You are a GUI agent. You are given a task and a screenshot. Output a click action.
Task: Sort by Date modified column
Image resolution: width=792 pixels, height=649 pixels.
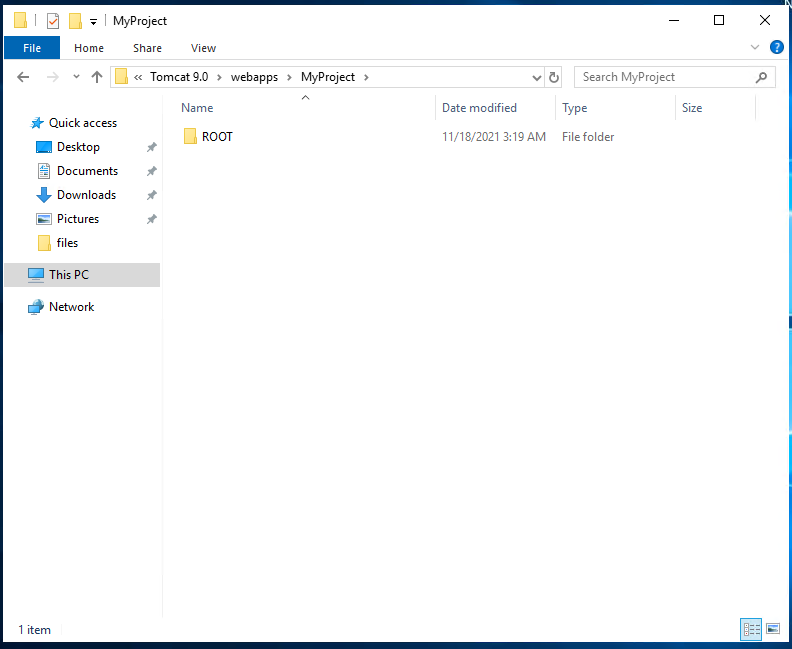click(479, 108)
